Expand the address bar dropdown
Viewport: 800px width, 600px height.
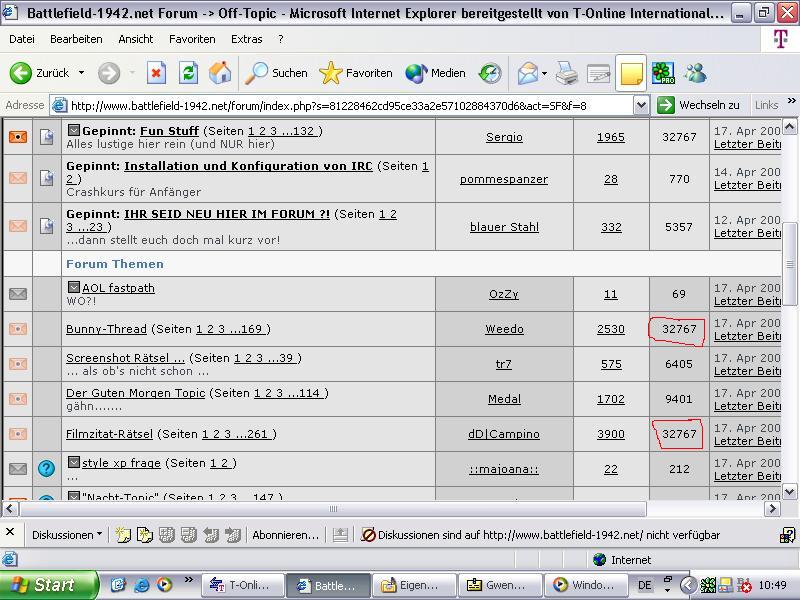pyautogui.click(x=641, y=106)
